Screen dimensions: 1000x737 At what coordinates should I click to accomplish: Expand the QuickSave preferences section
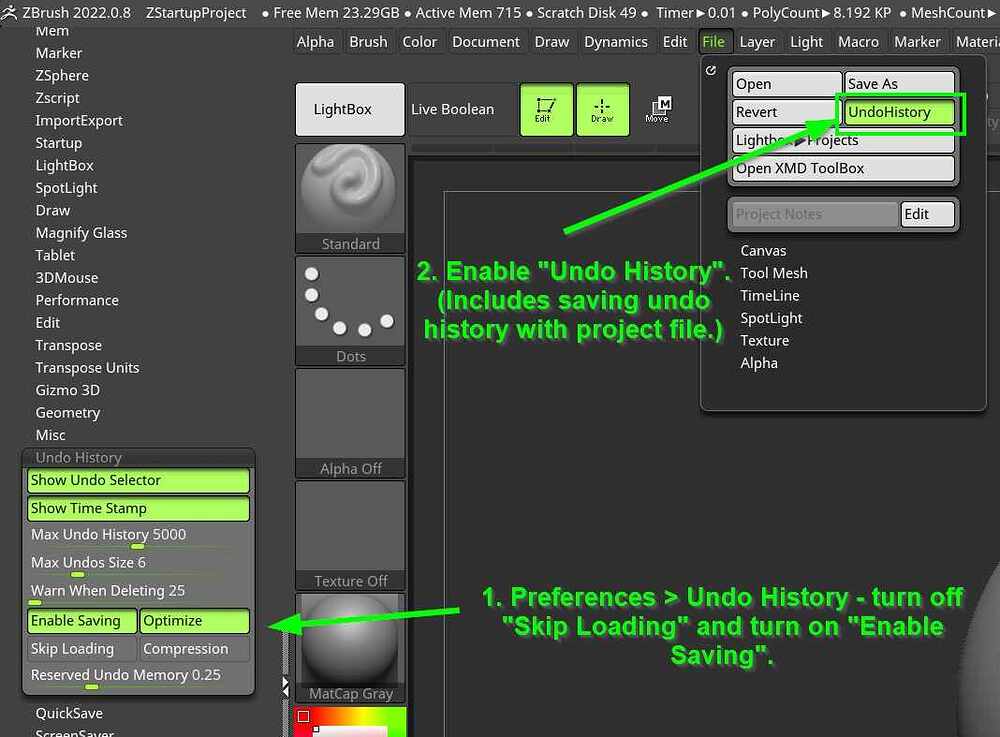(x=69, y=713)
